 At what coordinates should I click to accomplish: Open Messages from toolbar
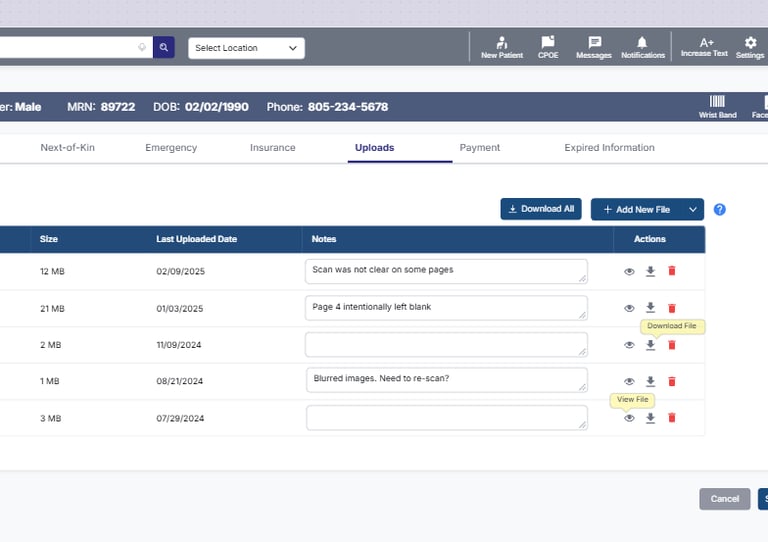point(594,47)
